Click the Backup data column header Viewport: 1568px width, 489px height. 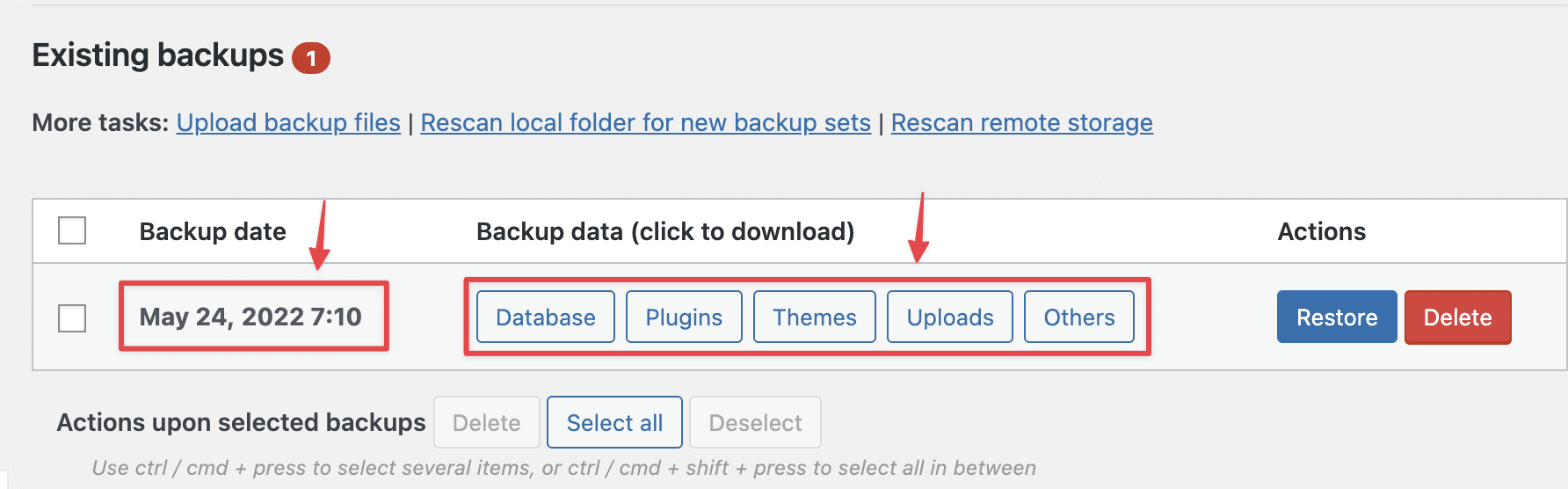click(664, 231)
